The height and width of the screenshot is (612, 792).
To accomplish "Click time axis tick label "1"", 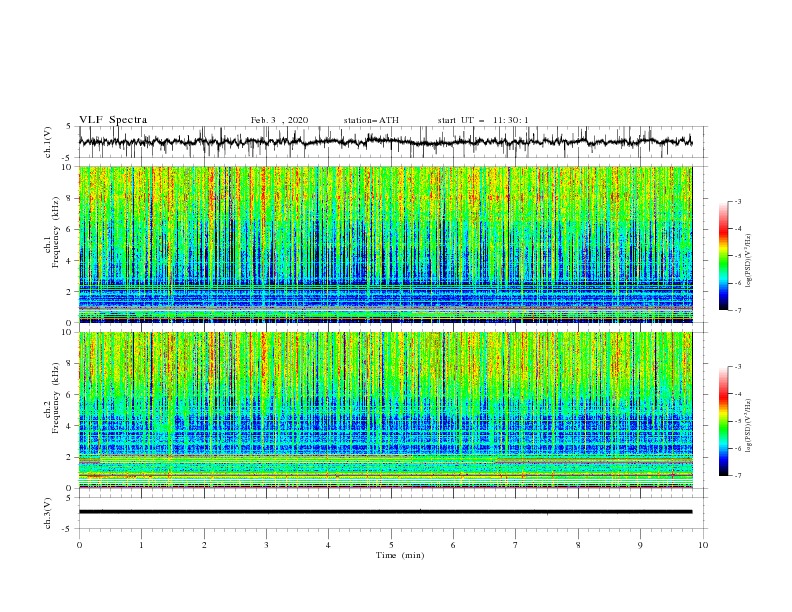I will (x=142, y=545).
